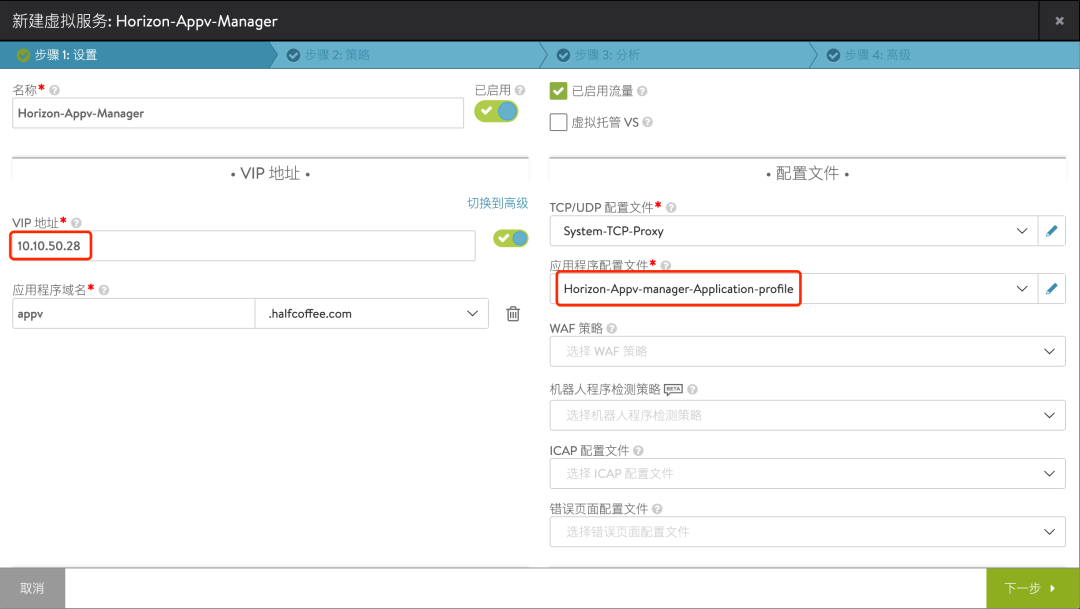Open help icon next to 应用程序域名
The width and height of the screenshot is (1080, 609).
click(x=104, y=290)
